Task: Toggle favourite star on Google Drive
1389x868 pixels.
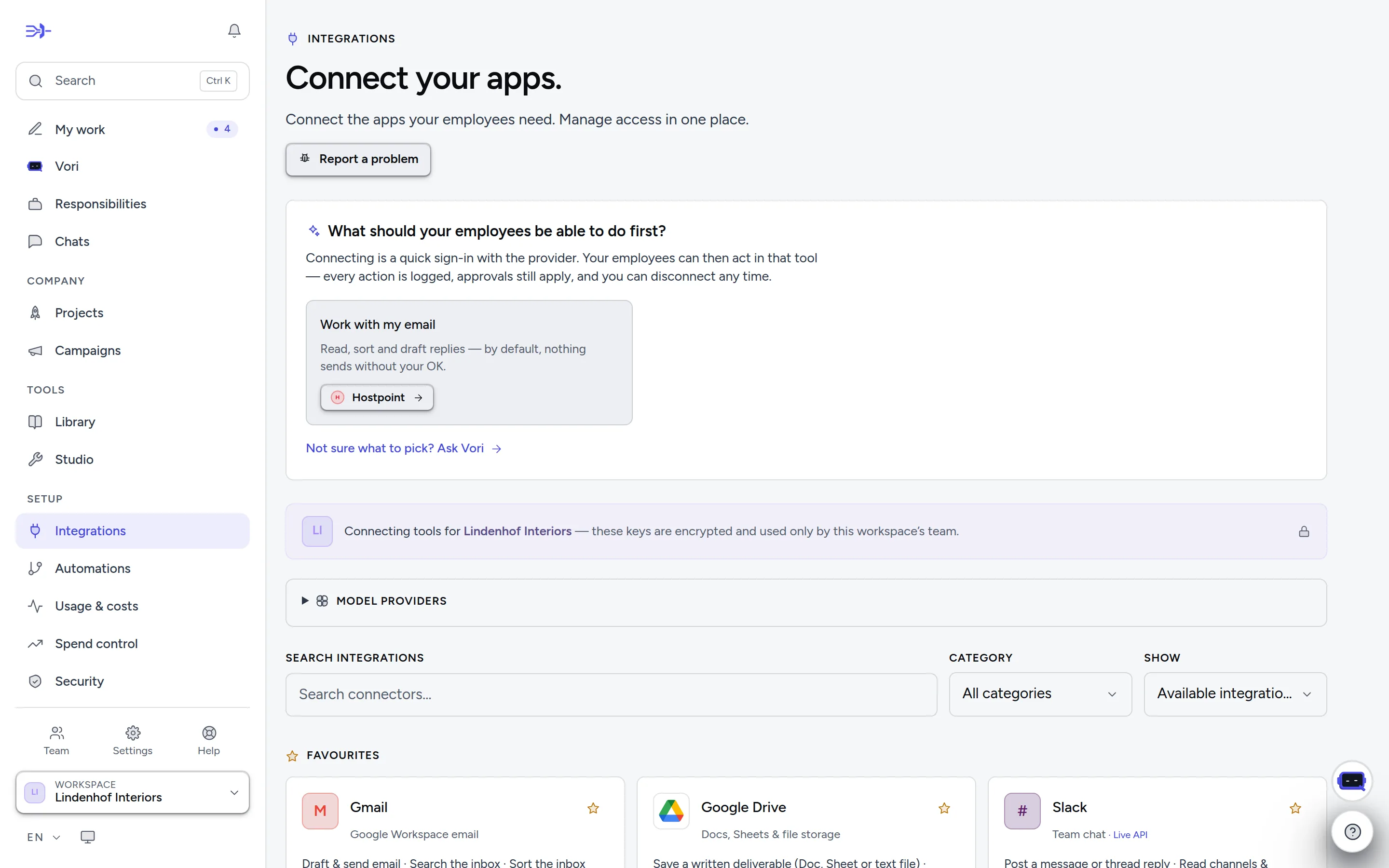Action: (x=944, y=808)
